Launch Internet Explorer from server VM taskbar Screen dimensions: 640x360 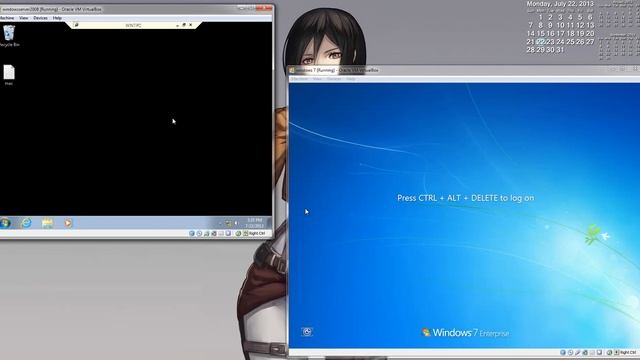[26, 223]
